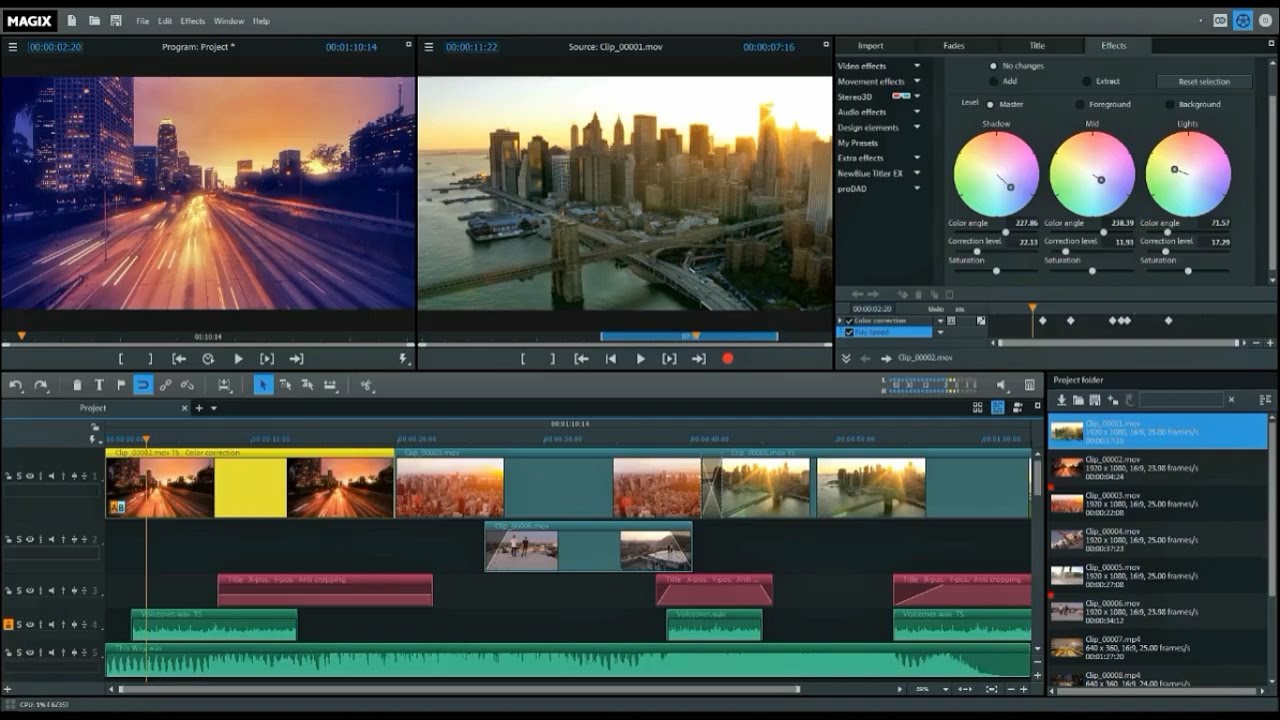Viewport: 1280px width, 720px height.
Task: Switch to the Fades tab
Action: click(x=953, y=46)
